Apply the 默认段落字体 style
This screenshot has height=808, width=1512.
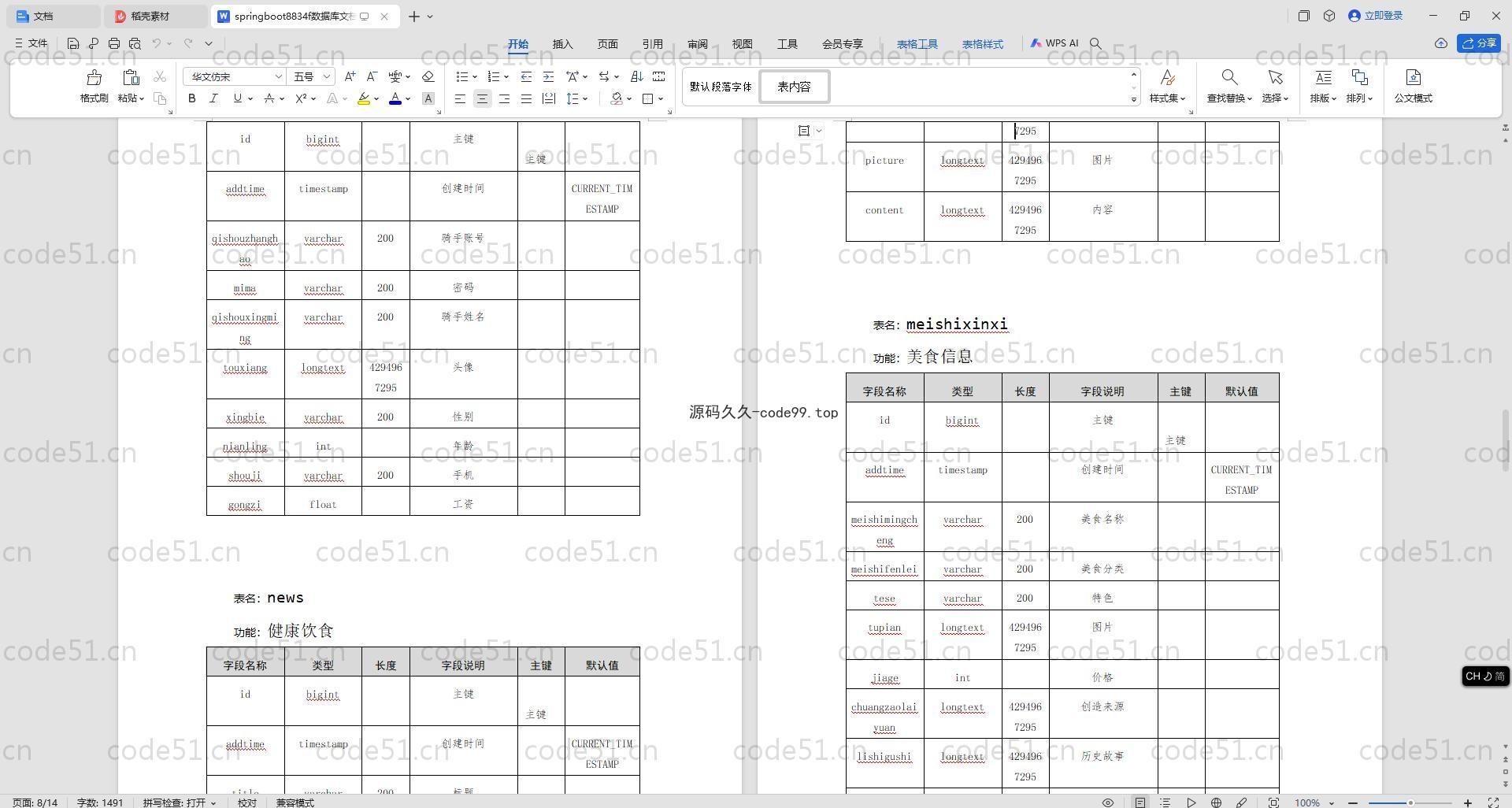(x=721, y=87)
